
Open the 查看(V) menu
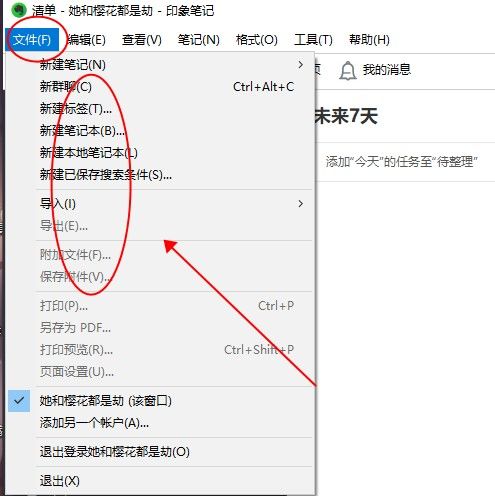[x=142, y=40]
